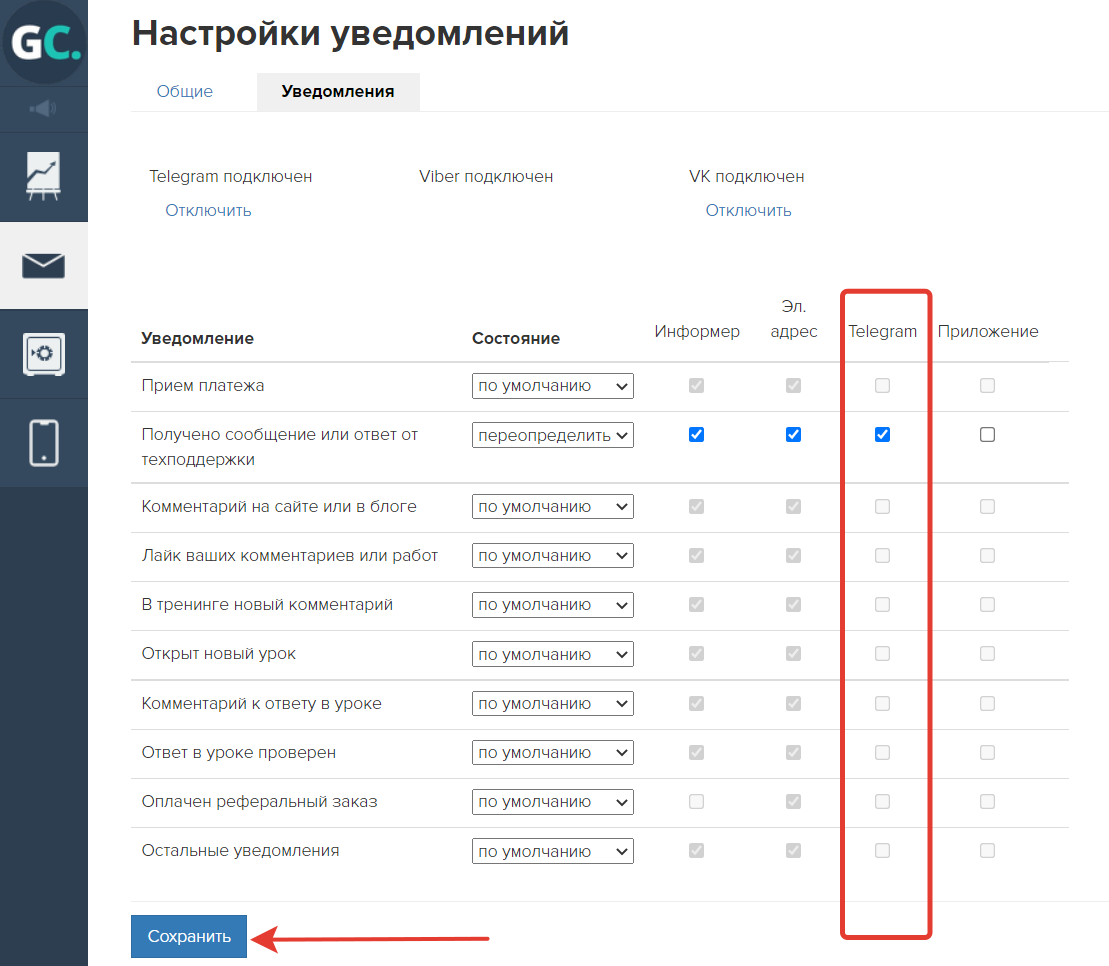Toggle Приложение checkbox for Прием платежа
This screenshot has height=966, width=1109.
987,385
